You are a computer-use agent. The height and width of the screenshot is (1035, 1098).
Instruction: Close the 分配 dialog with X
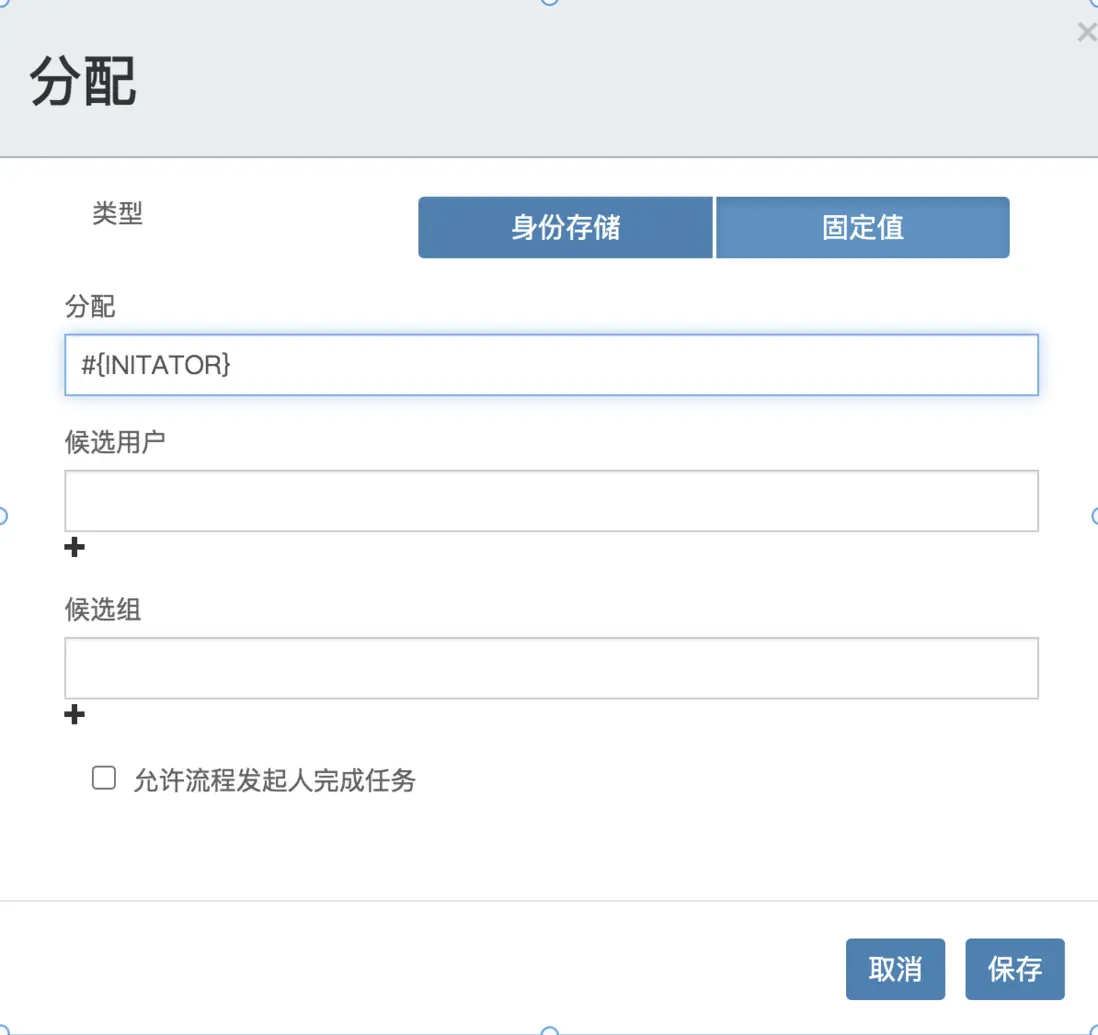click(x=1085, y=33)
